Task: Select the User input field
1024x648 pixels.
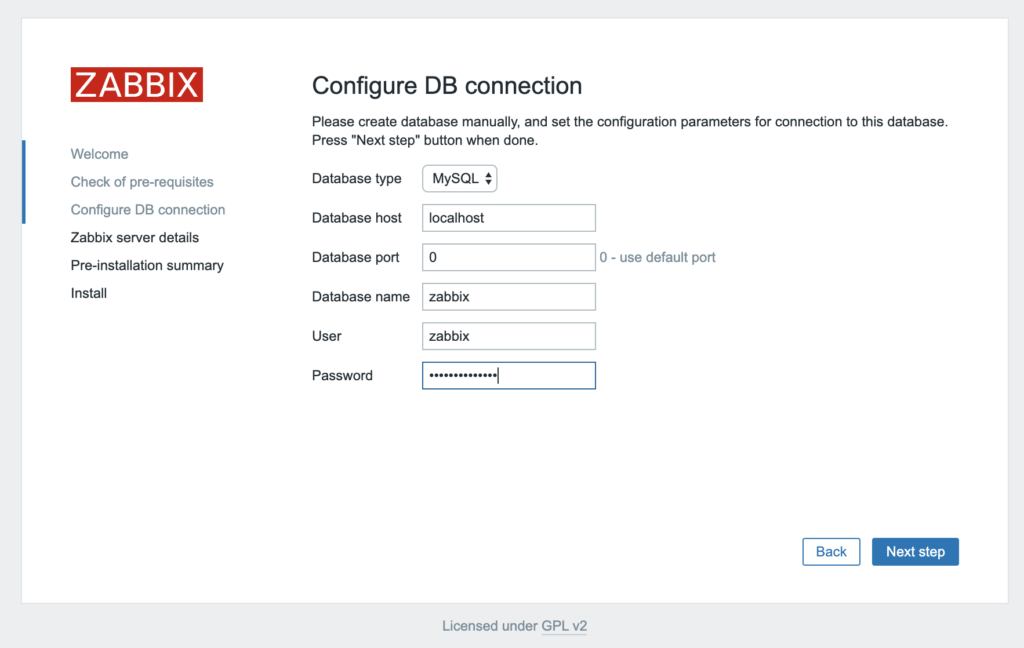Action: click(508, 336)
